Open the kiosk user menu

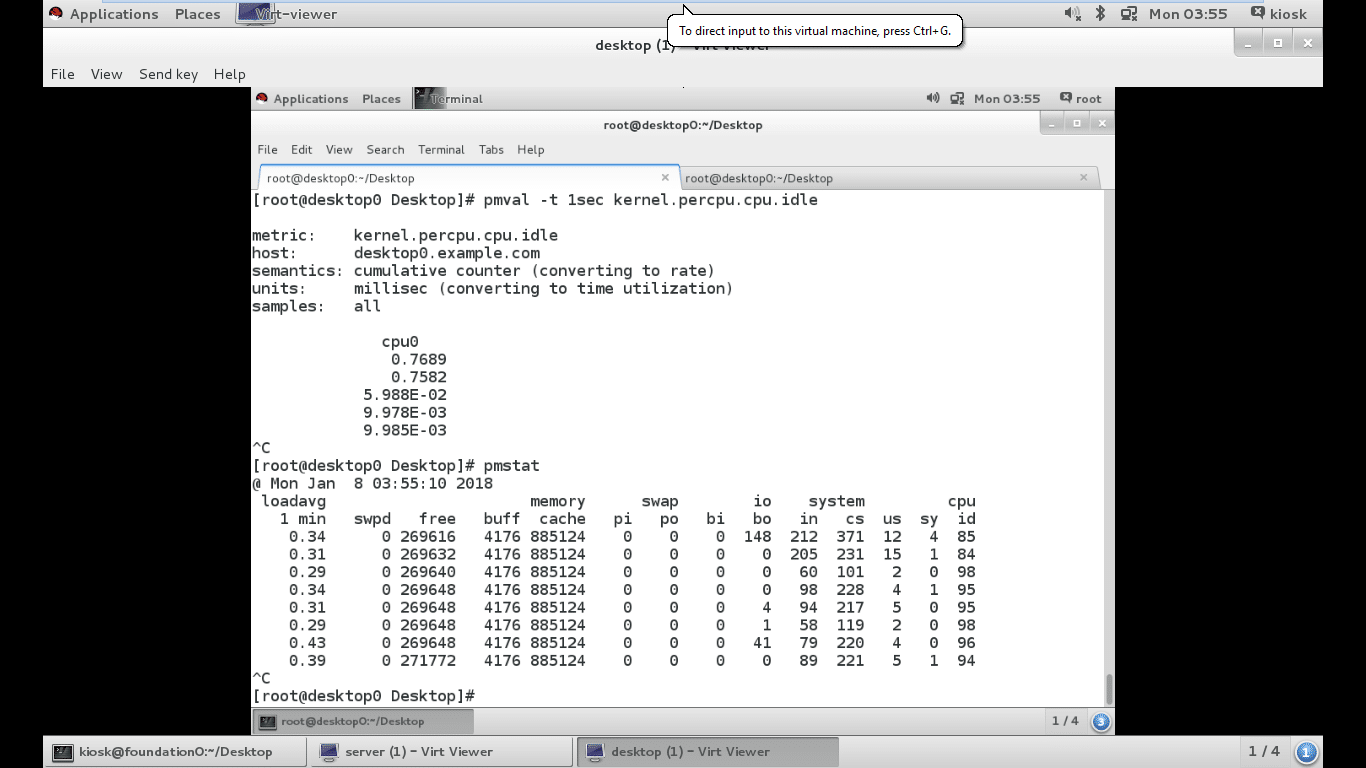1278,14
